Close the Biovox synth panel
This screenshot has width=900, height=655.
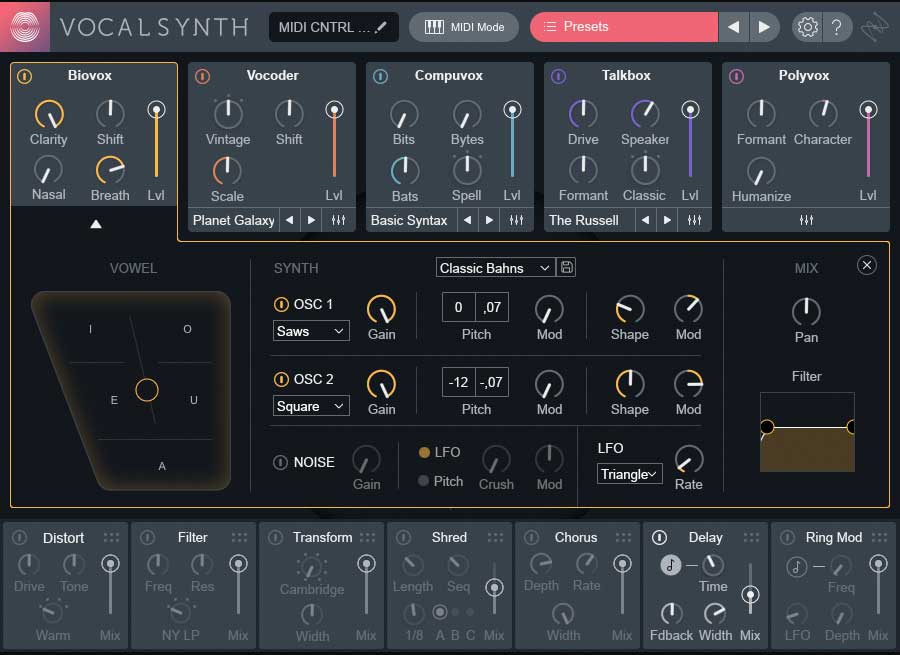tap(867, 265)
